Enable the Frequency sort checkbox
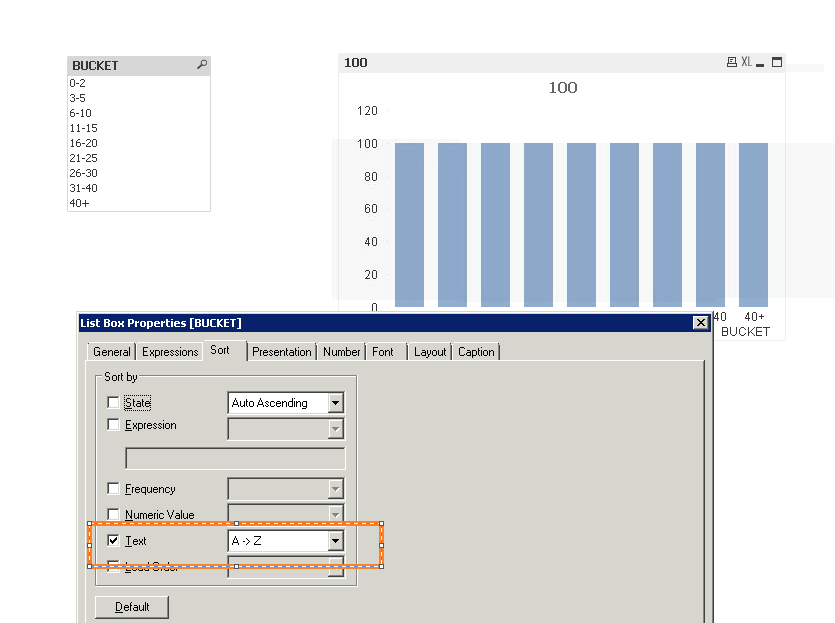Screen dimensions: 835x623 click(113, 488)
